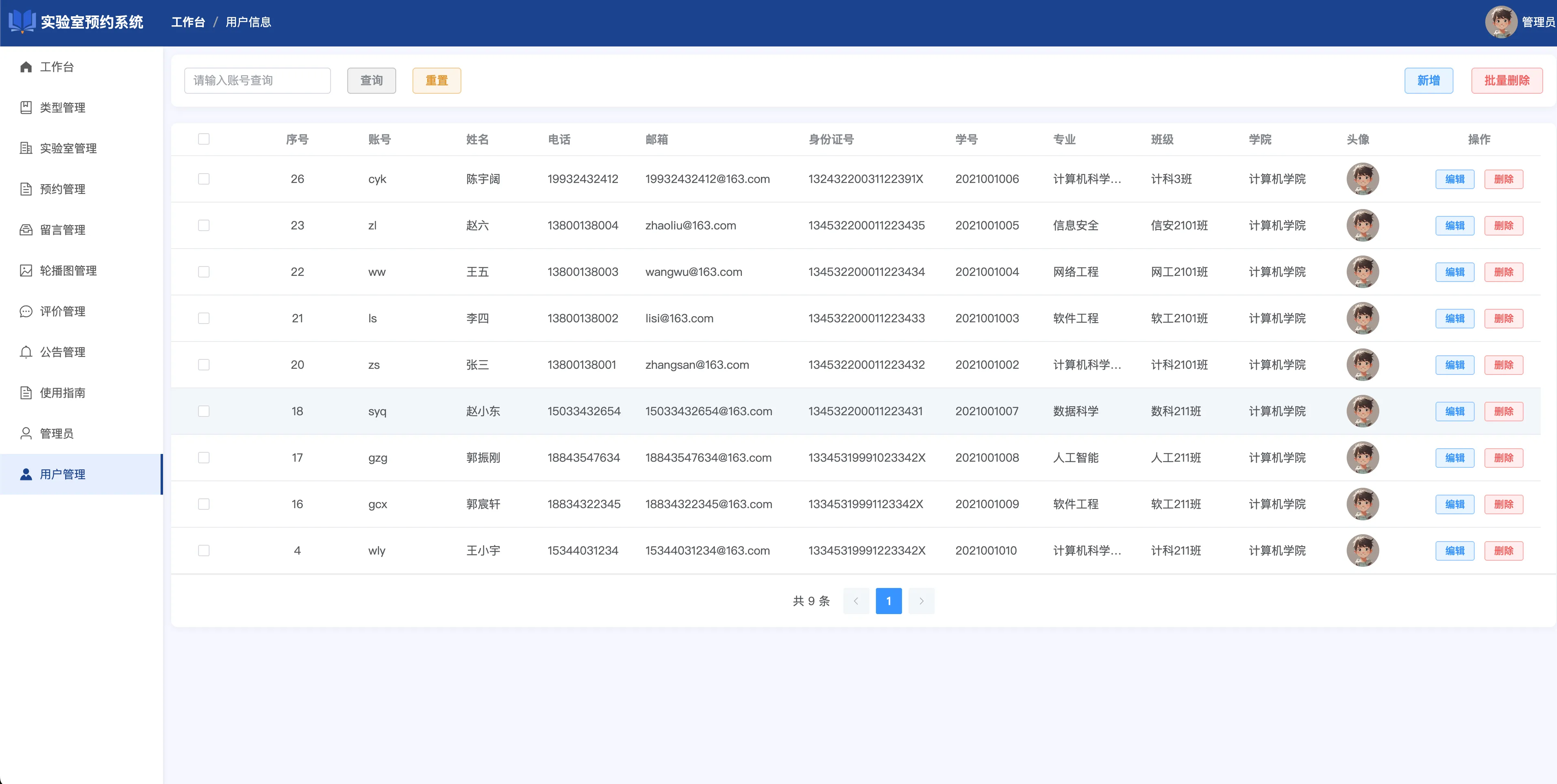
Task: Click the 新增 button
Action: tap(1428, 80)
